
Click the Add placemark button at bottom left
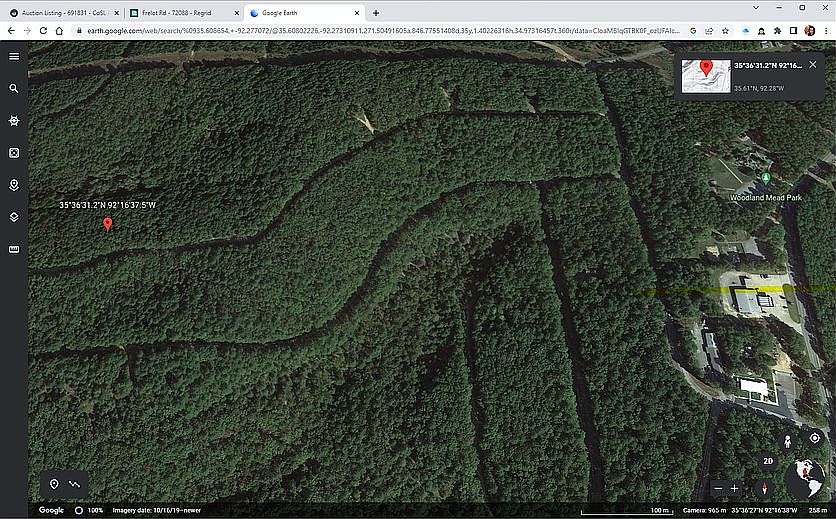pos(54,484)
